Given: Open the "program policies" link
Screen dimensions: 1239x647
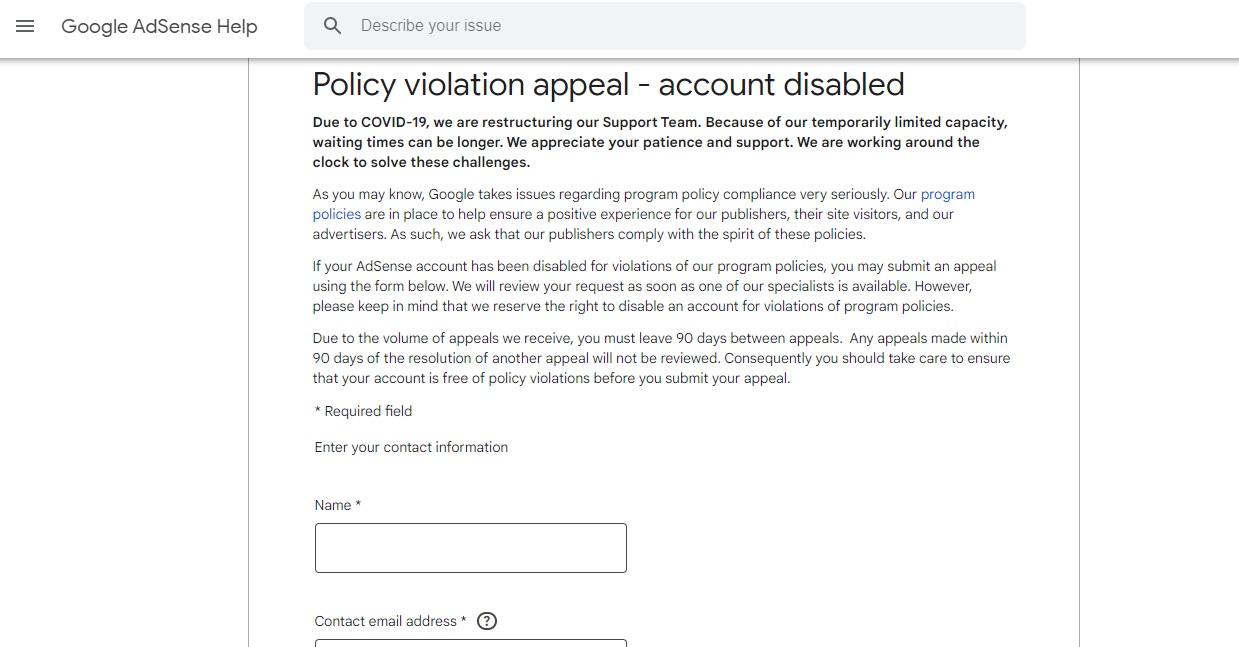Looking at the screenshot, I should [947, 194].
